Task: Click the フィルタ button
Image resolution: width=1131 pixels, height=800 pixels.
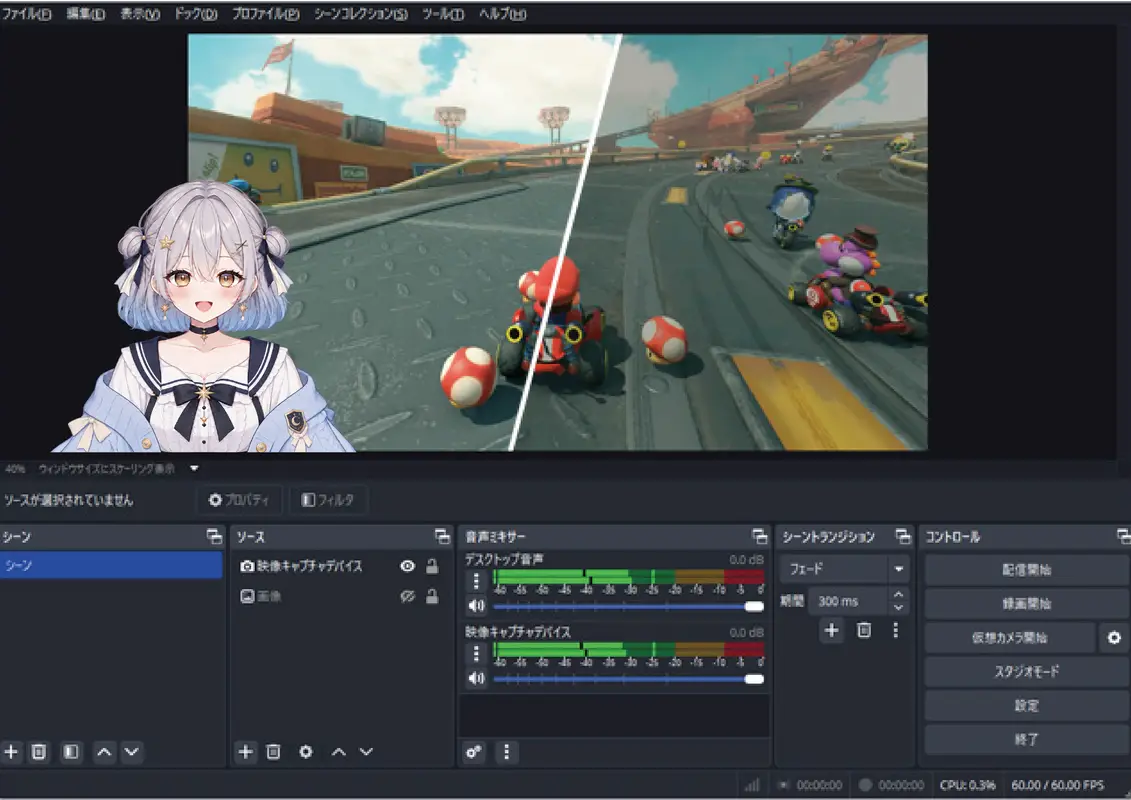Action: pos(328,500)
